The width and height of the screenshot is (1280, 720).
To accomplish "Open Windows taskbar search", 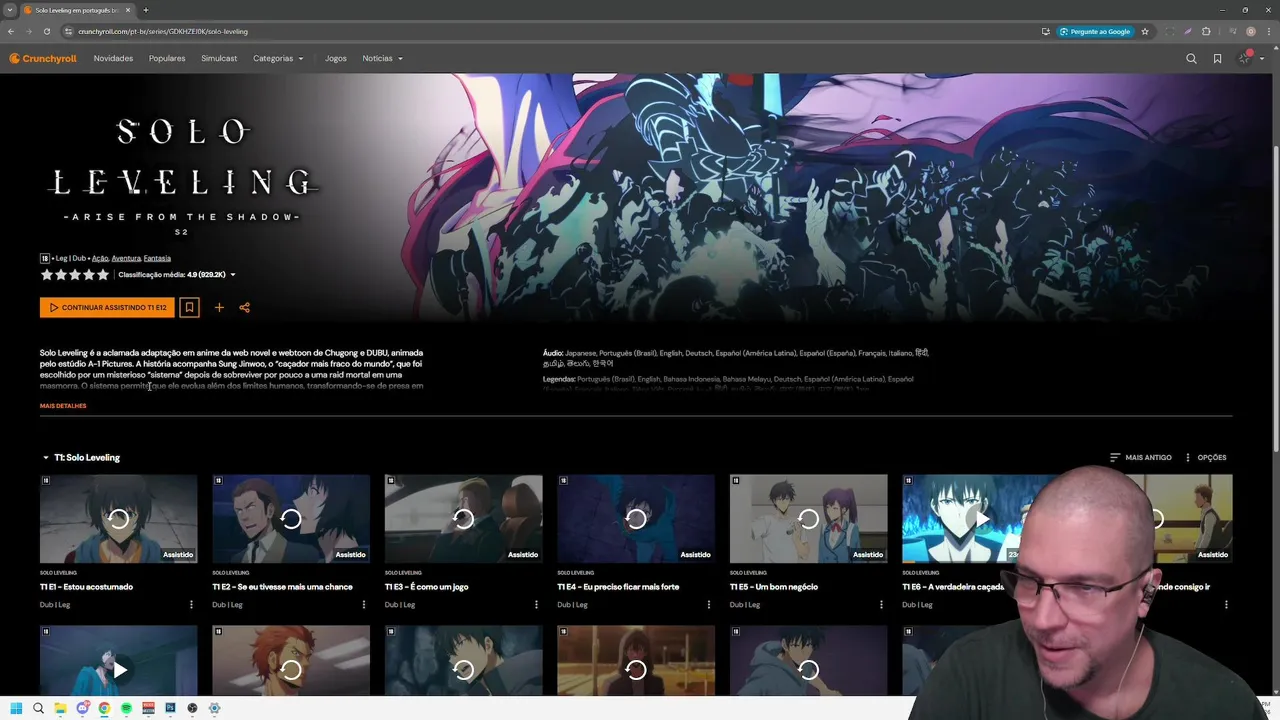I will [38, 708].
